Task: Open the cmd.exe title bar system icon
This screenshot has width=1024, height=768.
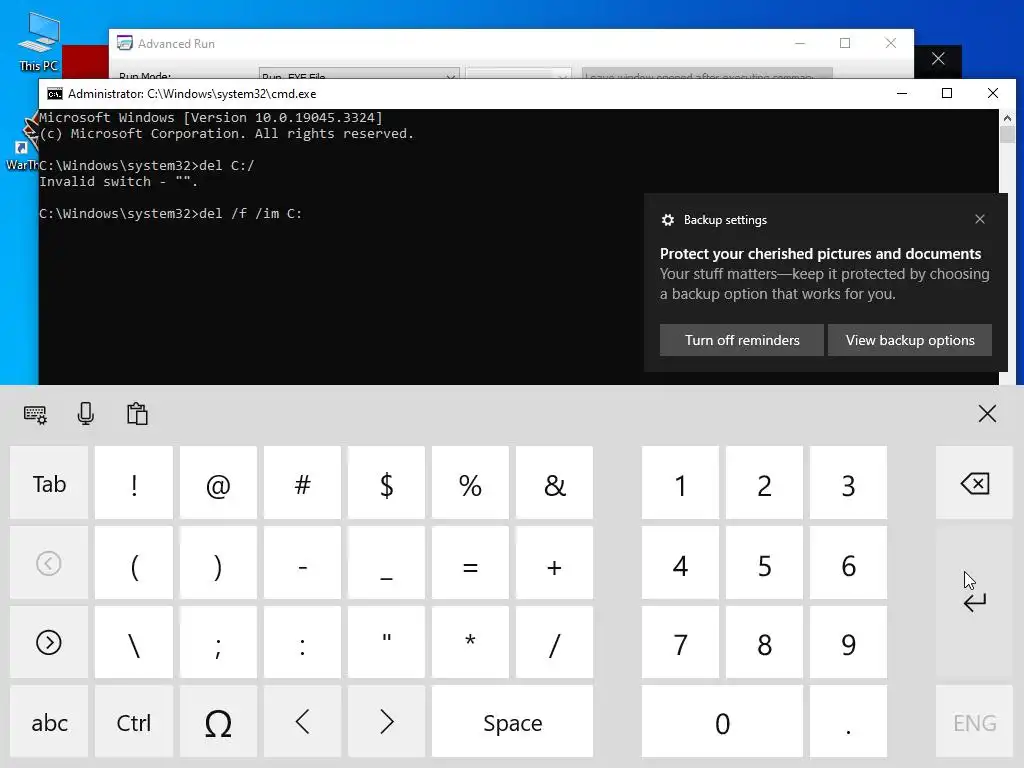Action: coord(55,94)
